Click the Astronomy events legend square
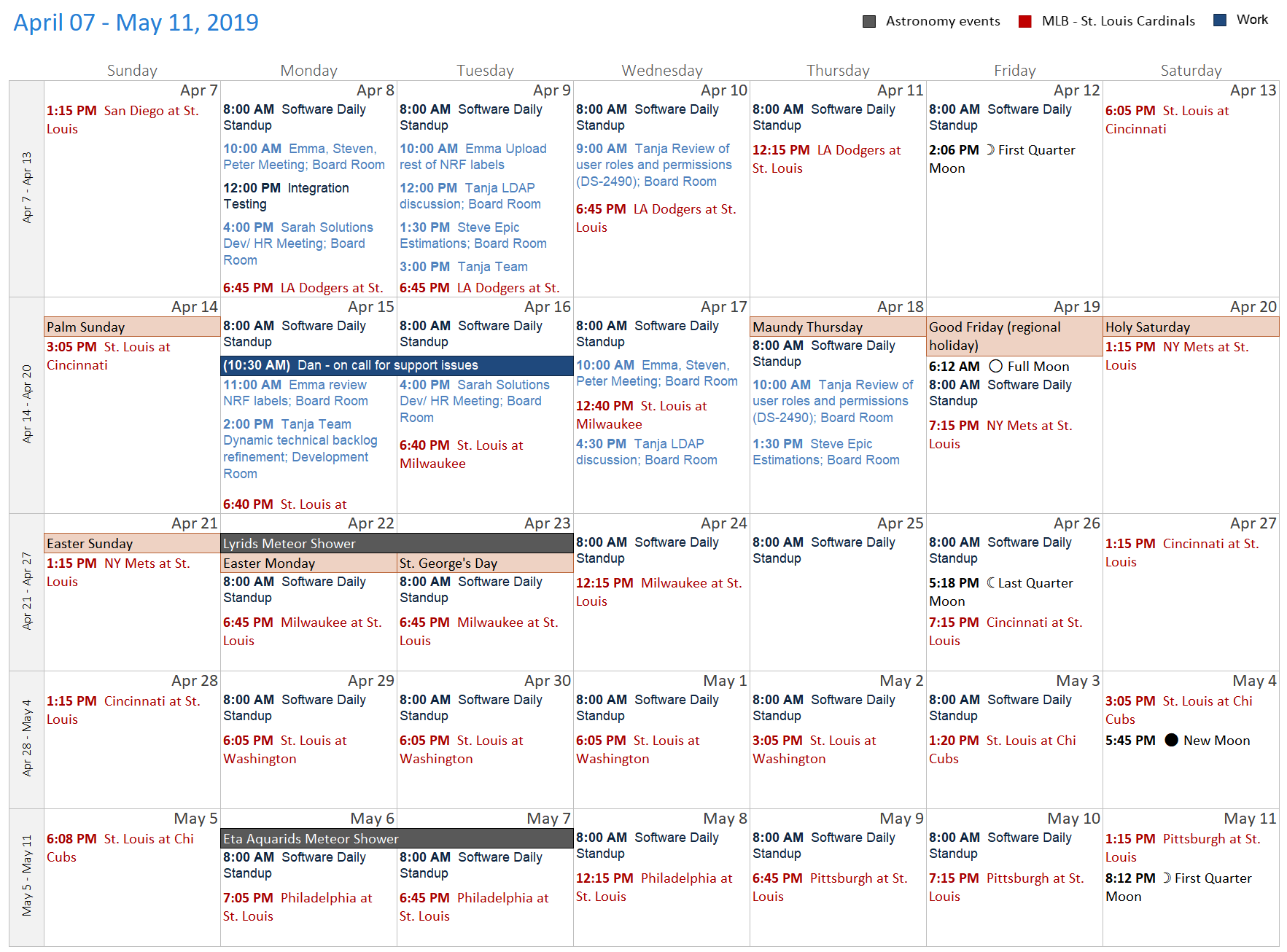 868,21
